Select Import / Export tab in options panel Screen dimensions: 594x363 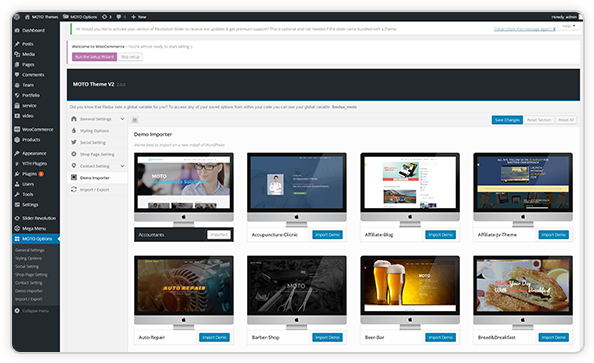[x=97, y=189]
